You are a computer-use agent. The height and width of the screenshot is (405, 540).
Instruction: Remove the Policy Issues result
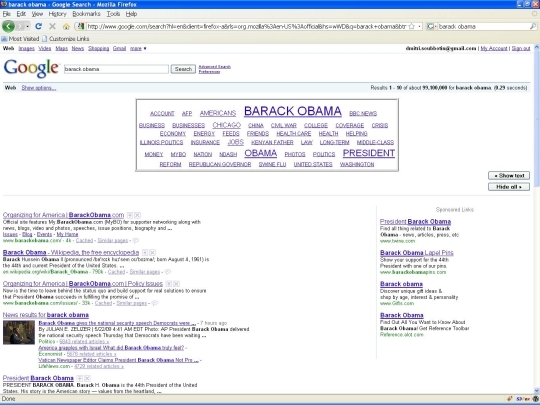click(176, 284)
